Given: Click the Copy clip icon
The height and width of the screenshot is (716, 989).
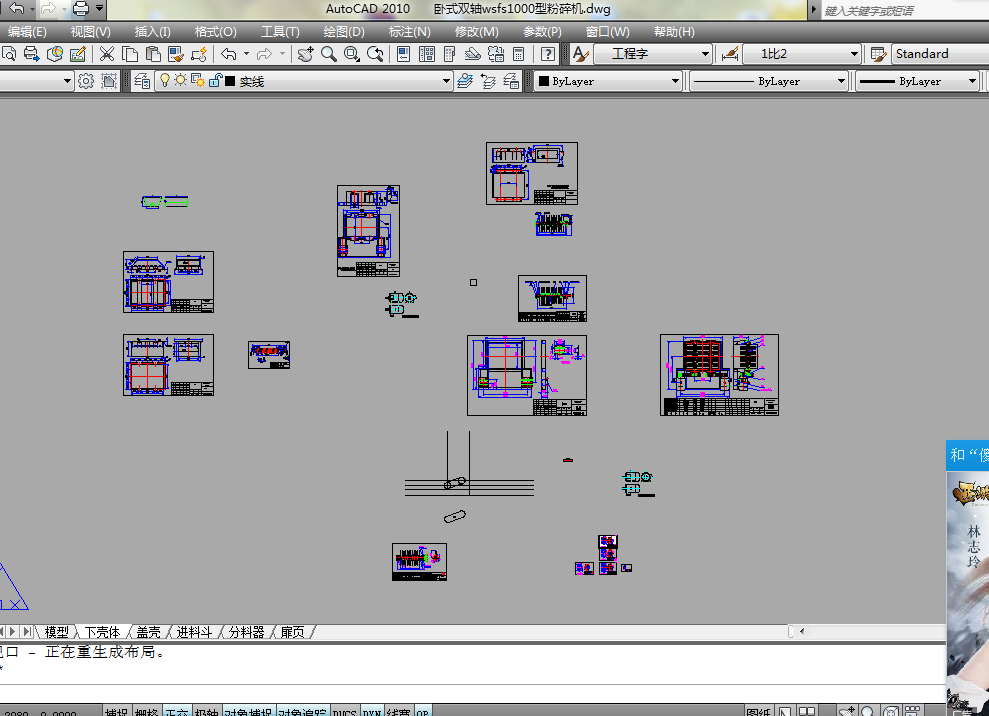Looking at the screenshot, I should tap(130, 54).
